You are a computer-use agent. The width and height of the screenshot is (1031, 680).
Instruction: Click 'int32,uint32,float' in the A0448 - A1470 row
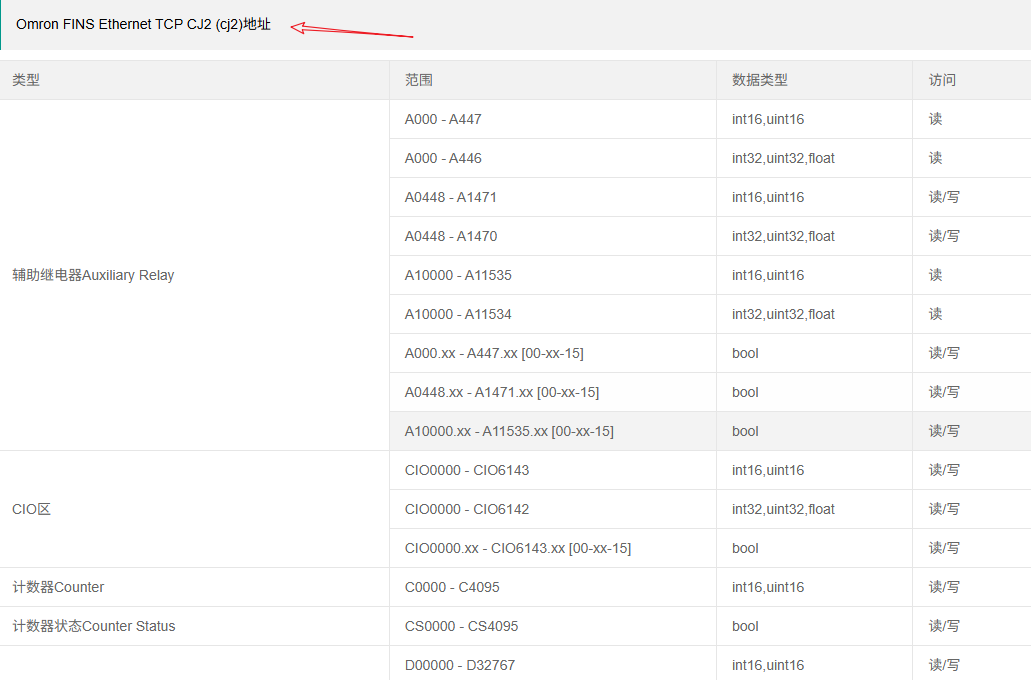click(x=783, y=236)
